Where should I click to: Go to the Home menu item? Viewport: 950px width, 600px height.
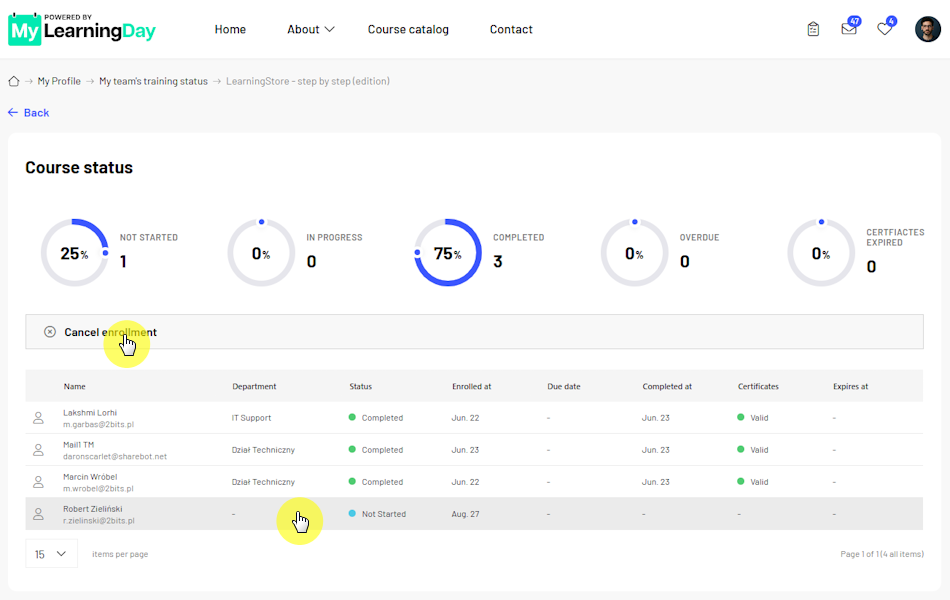230,29
